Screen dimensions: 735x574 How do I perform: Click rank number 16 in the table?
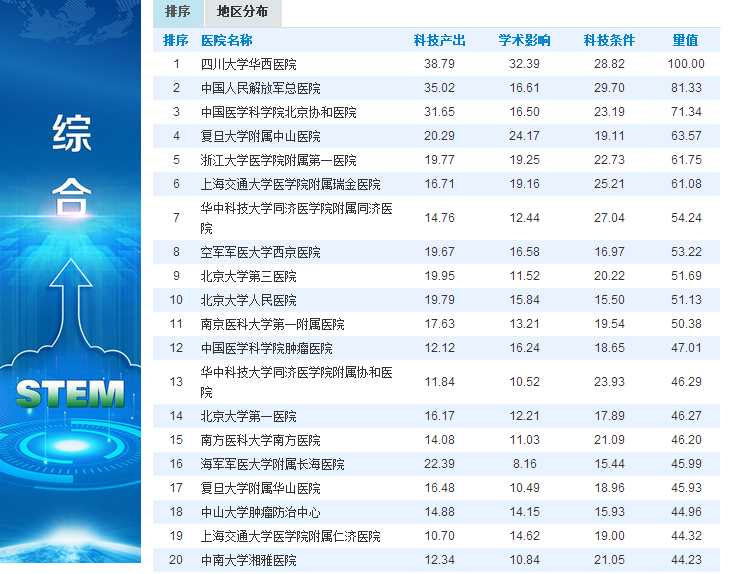[176, 464]
